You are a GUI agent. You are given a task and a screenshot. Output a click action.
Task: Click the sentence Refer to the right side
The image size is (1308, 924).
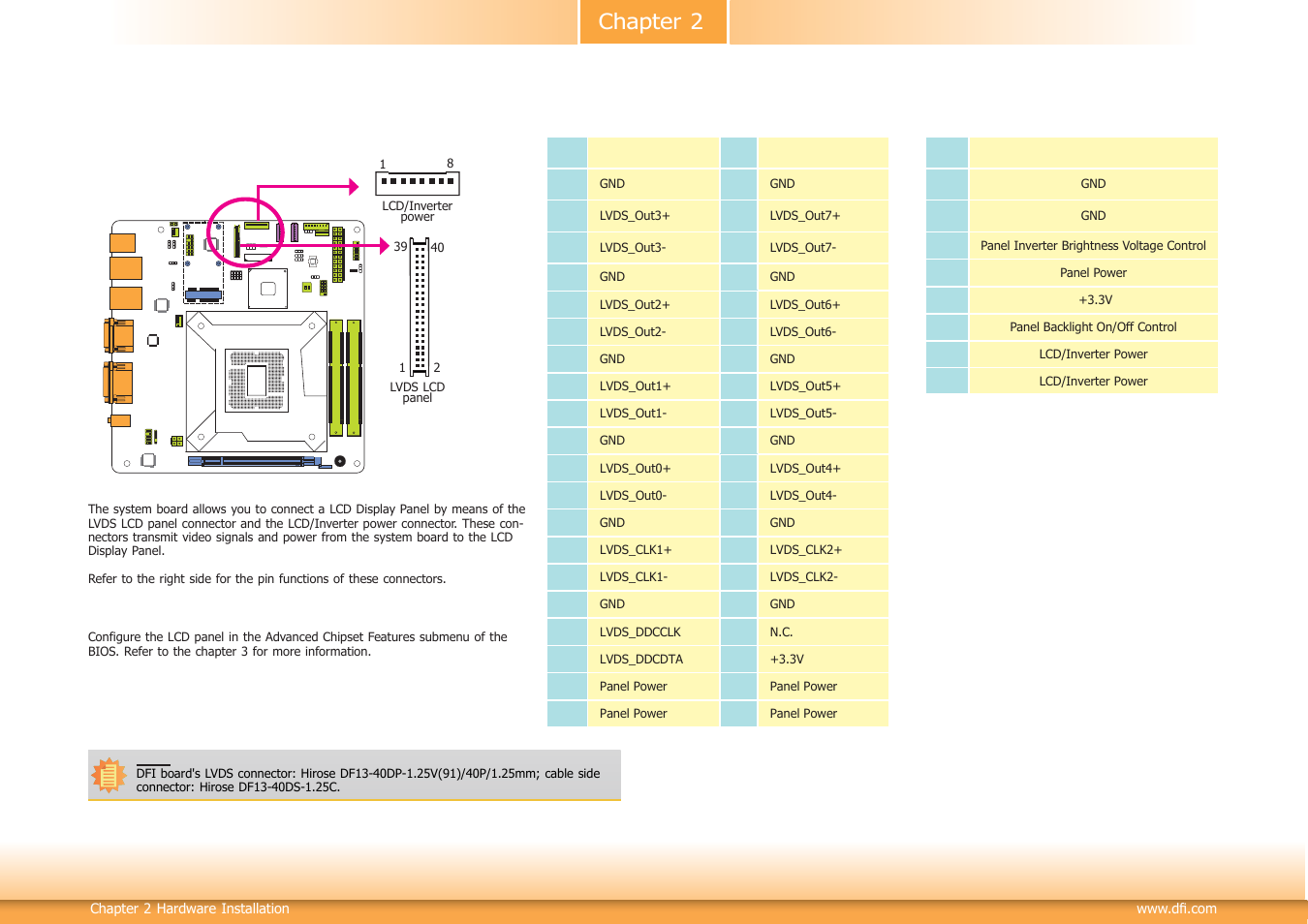click(267, 579)
